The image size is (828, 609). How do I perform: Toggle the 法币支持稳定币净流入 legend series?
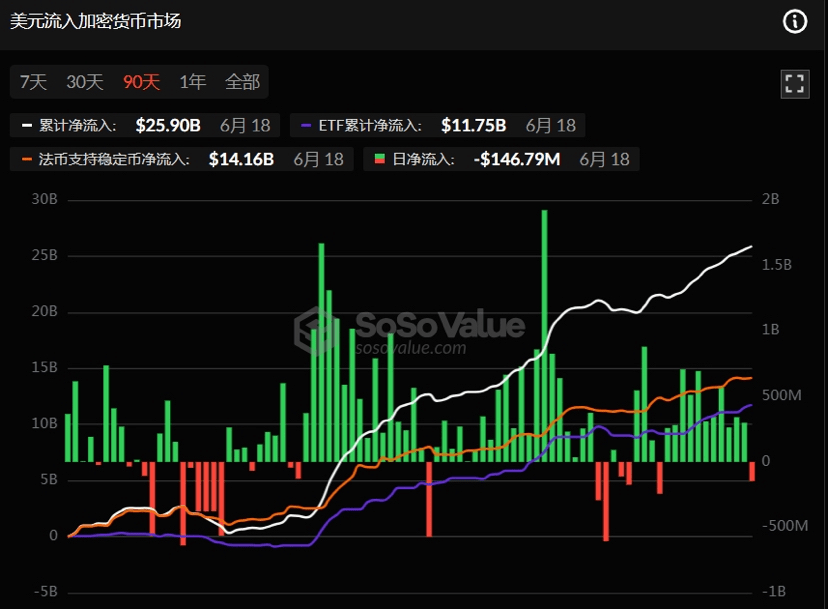point(182,159)
